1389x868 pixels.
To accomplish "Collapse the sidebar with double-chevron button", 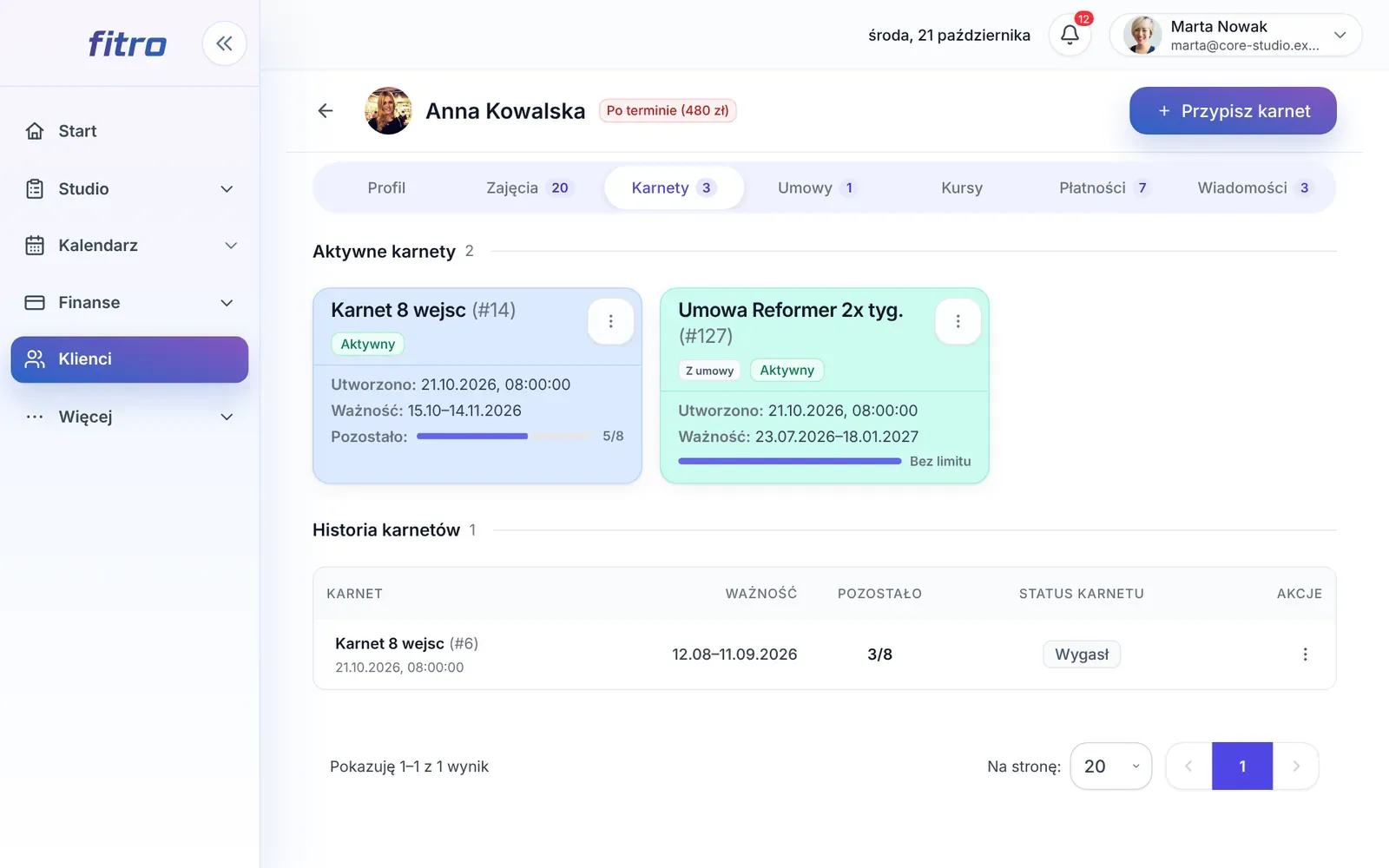I will 224,43.
